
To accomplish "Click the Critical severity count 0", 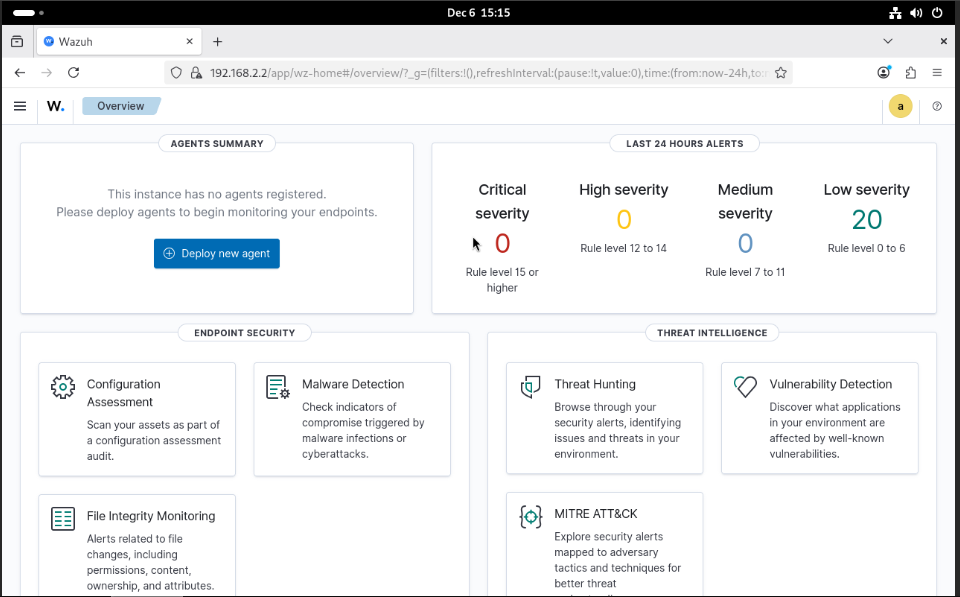I will click(x=502, y=243).
